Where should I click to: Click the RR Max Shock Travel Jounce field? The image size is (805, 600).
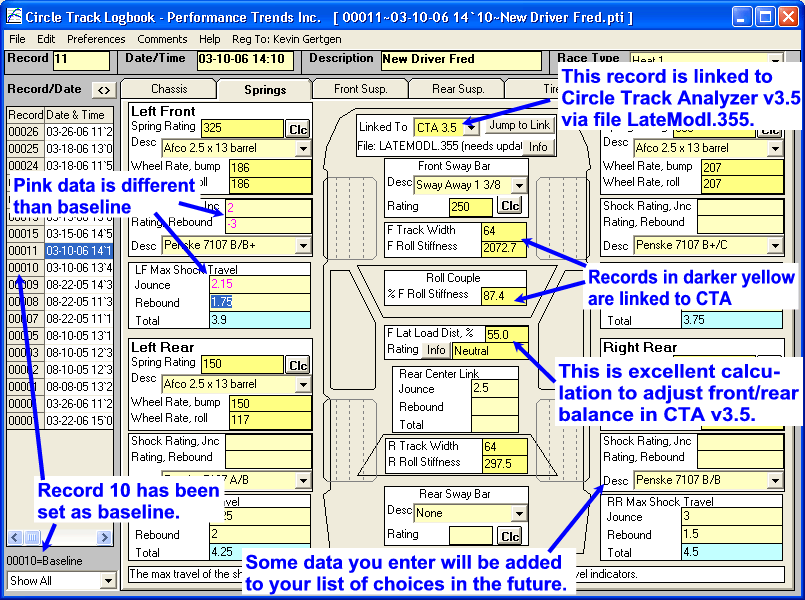coord(732,516)
